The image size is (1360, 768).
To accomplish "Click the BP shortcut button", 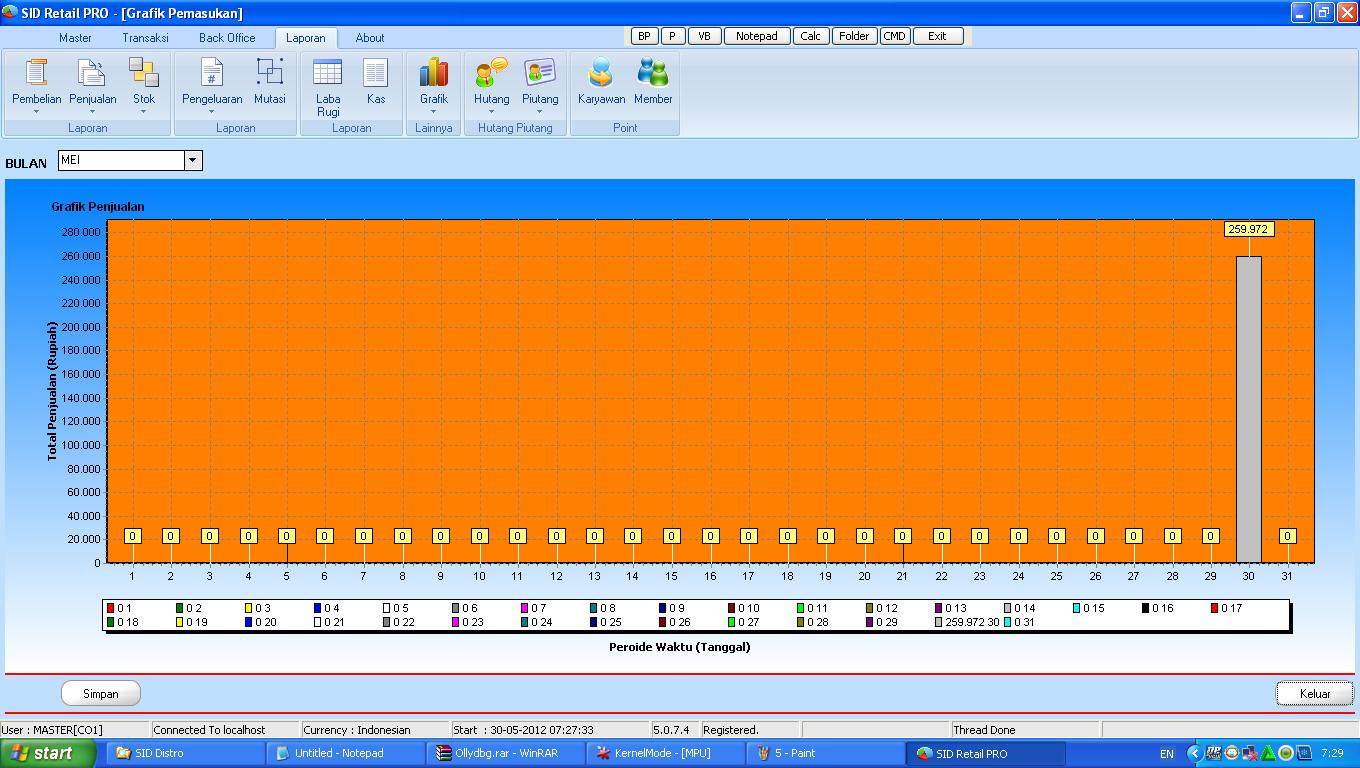I will 644,36.
